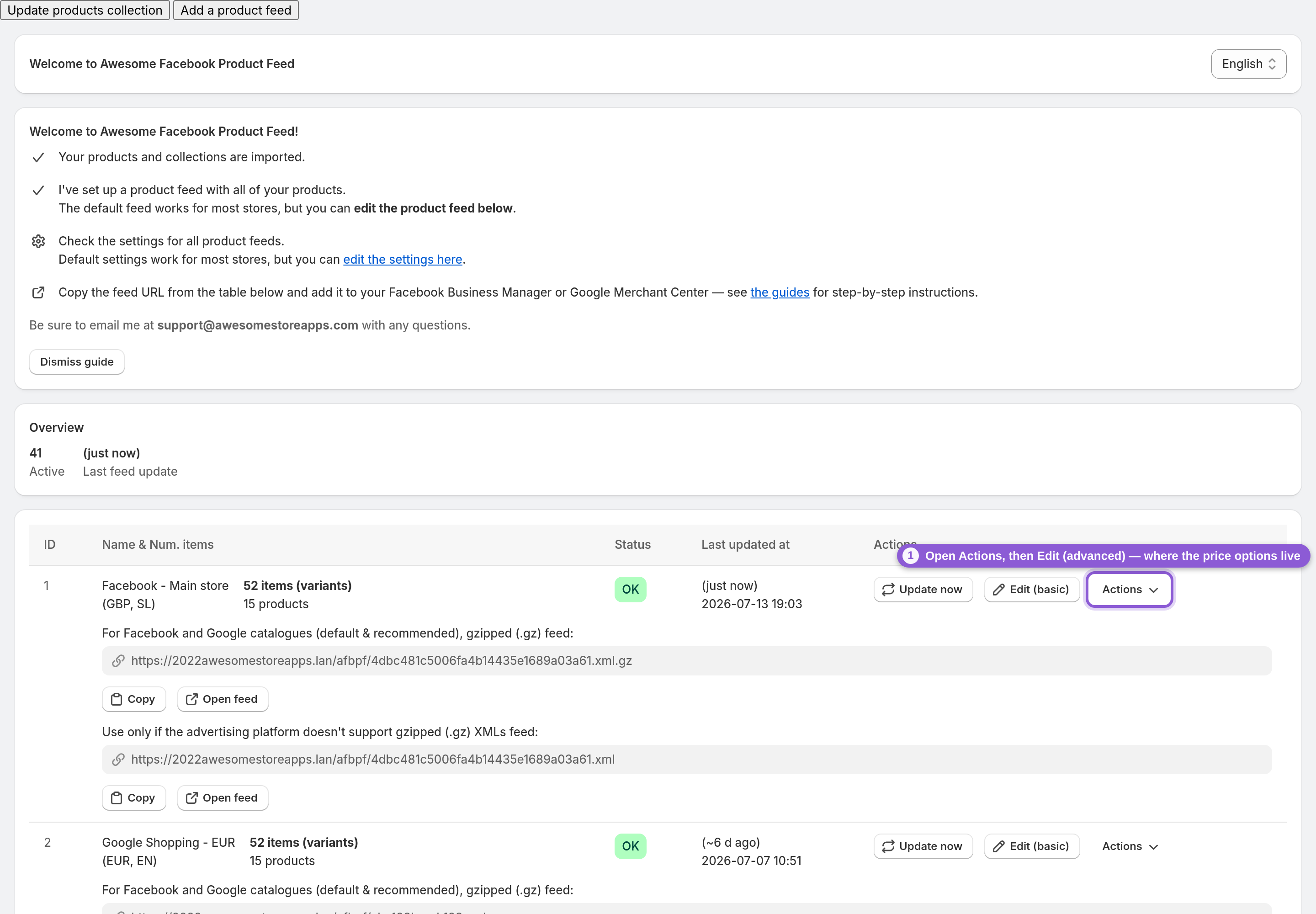1316x914 pixels.
Task: Open the gzipped .xml.gz feed of Facebook feed
Action: [x=222, y=699]
